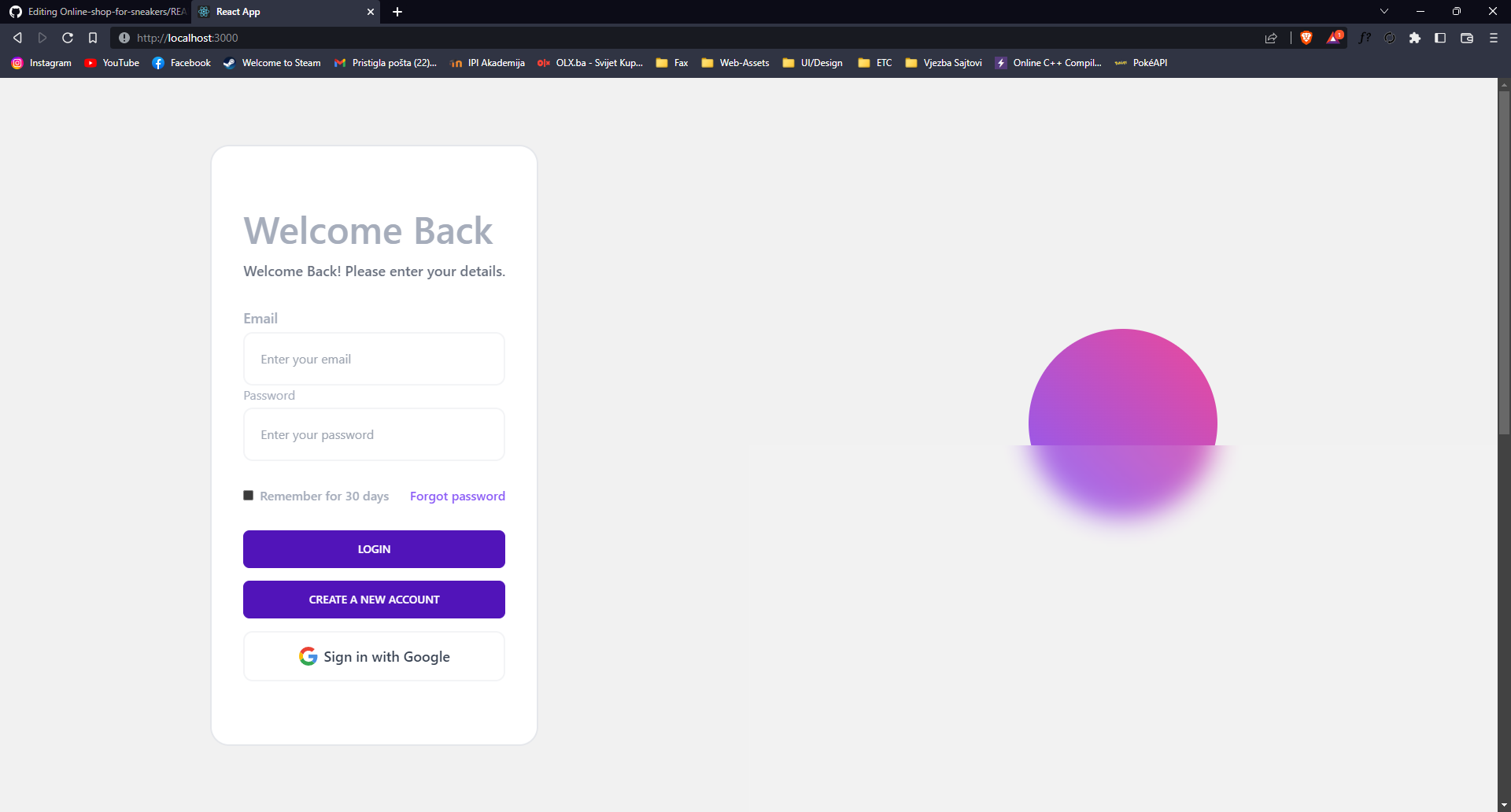Open the Gmail Pristigla pošta bookmark
The image size is (1511, 812).
point(386,63)
